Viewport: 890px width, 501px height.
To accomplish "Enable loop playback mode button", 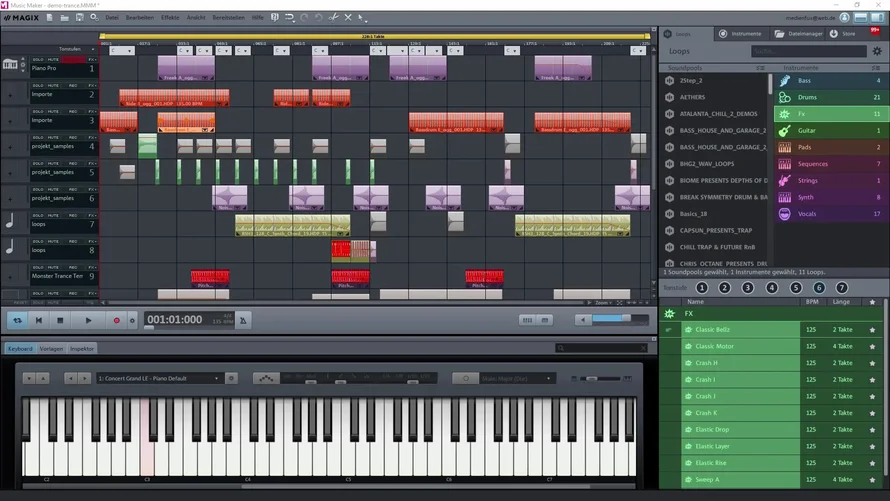I will tap(17, 320).
